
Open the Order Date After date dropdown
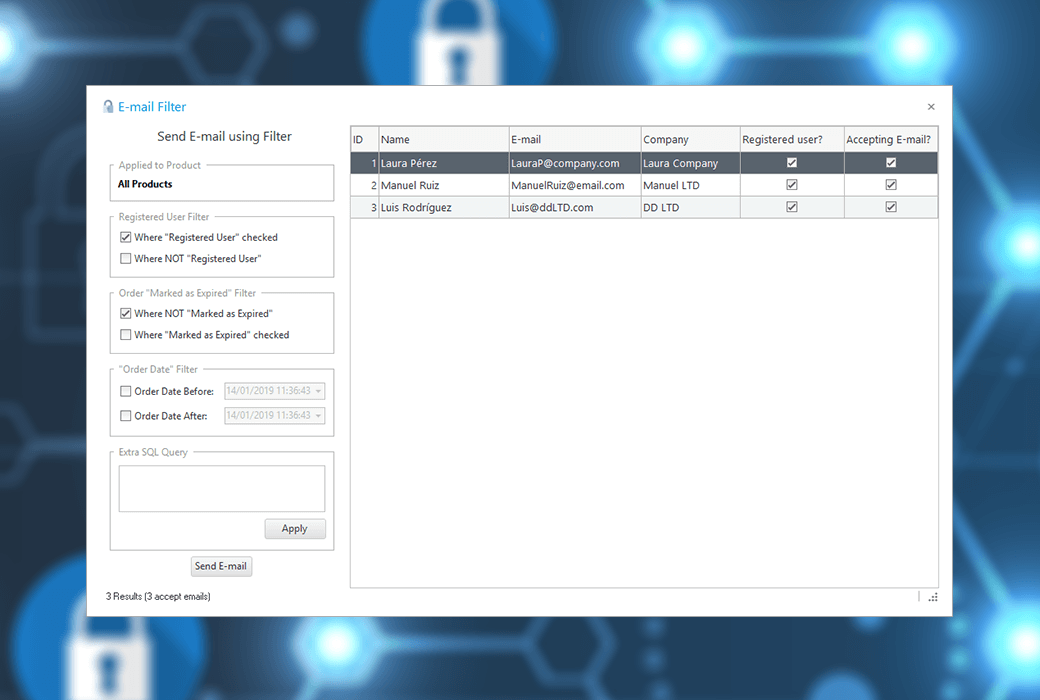[318, 416]
